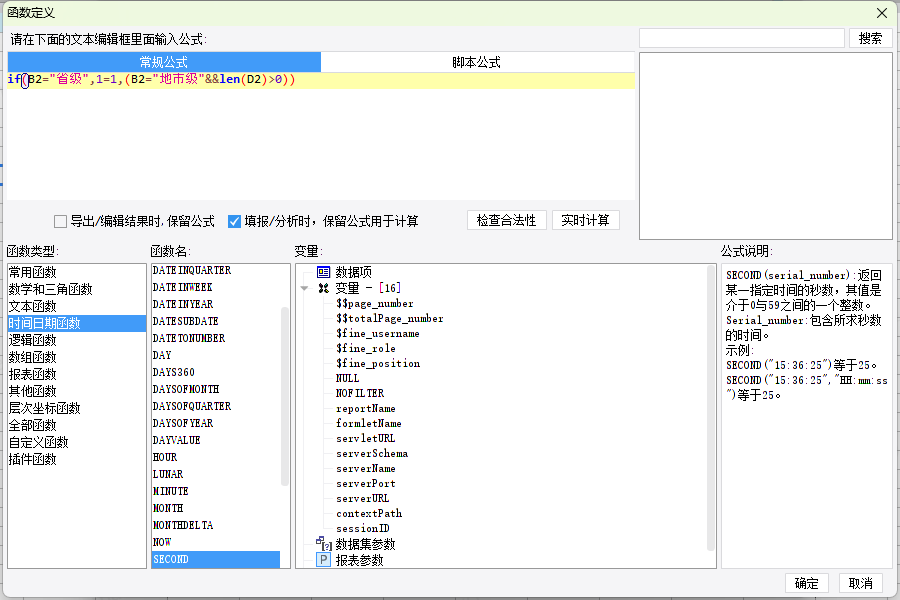Image resolution: width=900 pixels, height=600 pixels.
Task: Cancel with 取消 button
Action: click(860, 583)
